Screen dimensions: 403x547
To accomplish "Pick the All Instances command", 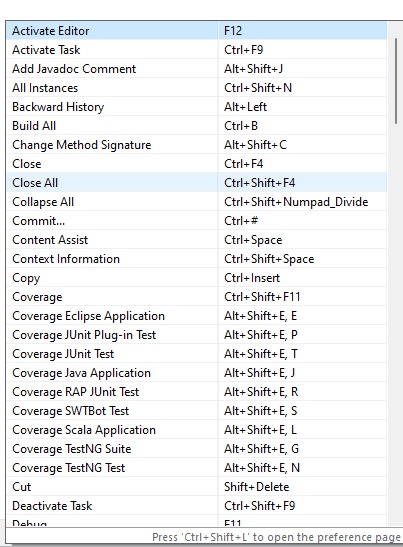I will 196,88.
